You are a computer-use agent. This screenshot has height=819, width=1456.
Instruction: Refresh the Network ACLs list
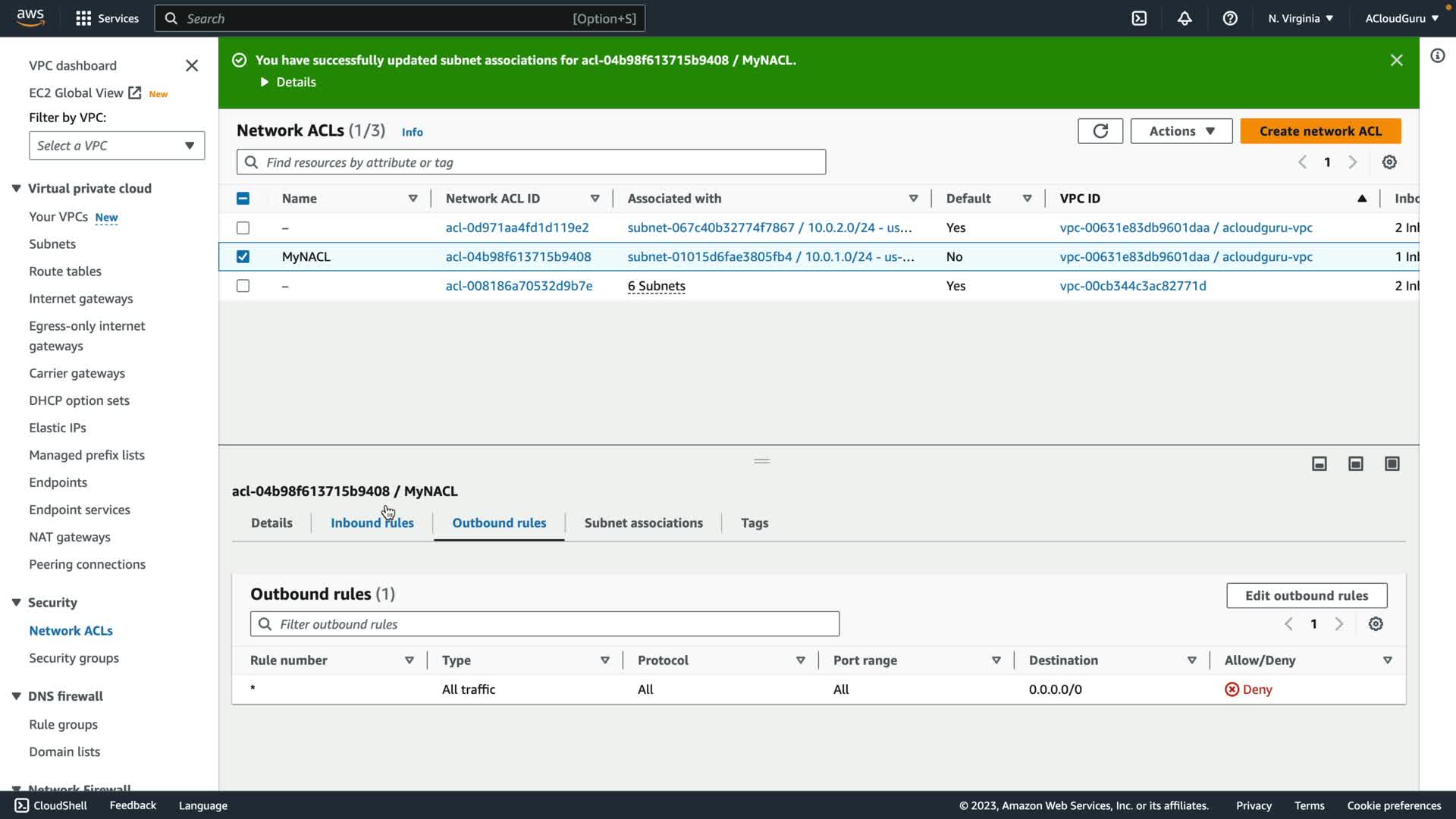pos(1100,131)
